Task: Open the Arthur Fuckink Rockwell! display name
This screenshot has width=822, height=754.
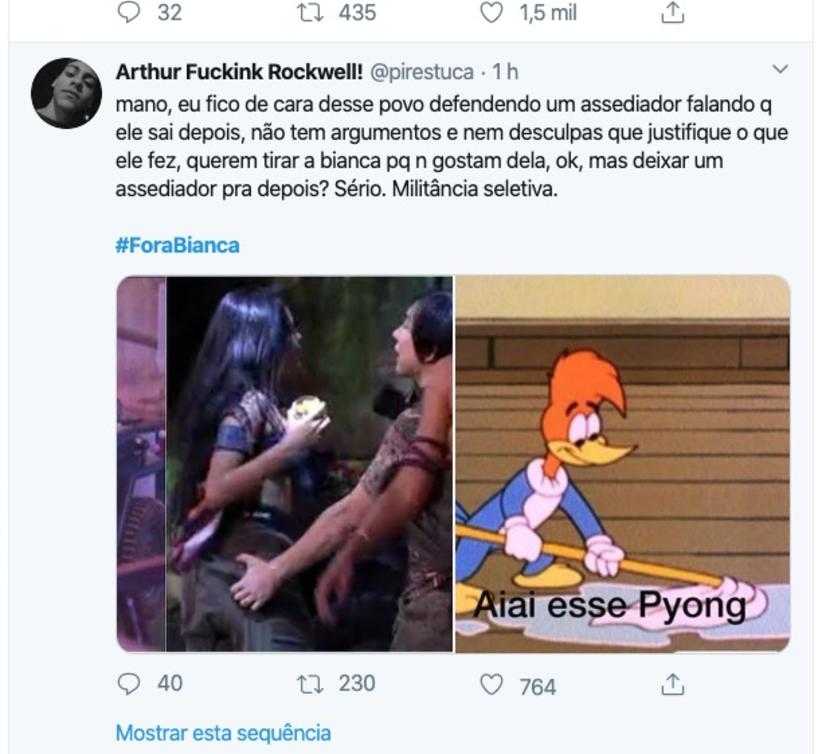Action: [239, 72]
